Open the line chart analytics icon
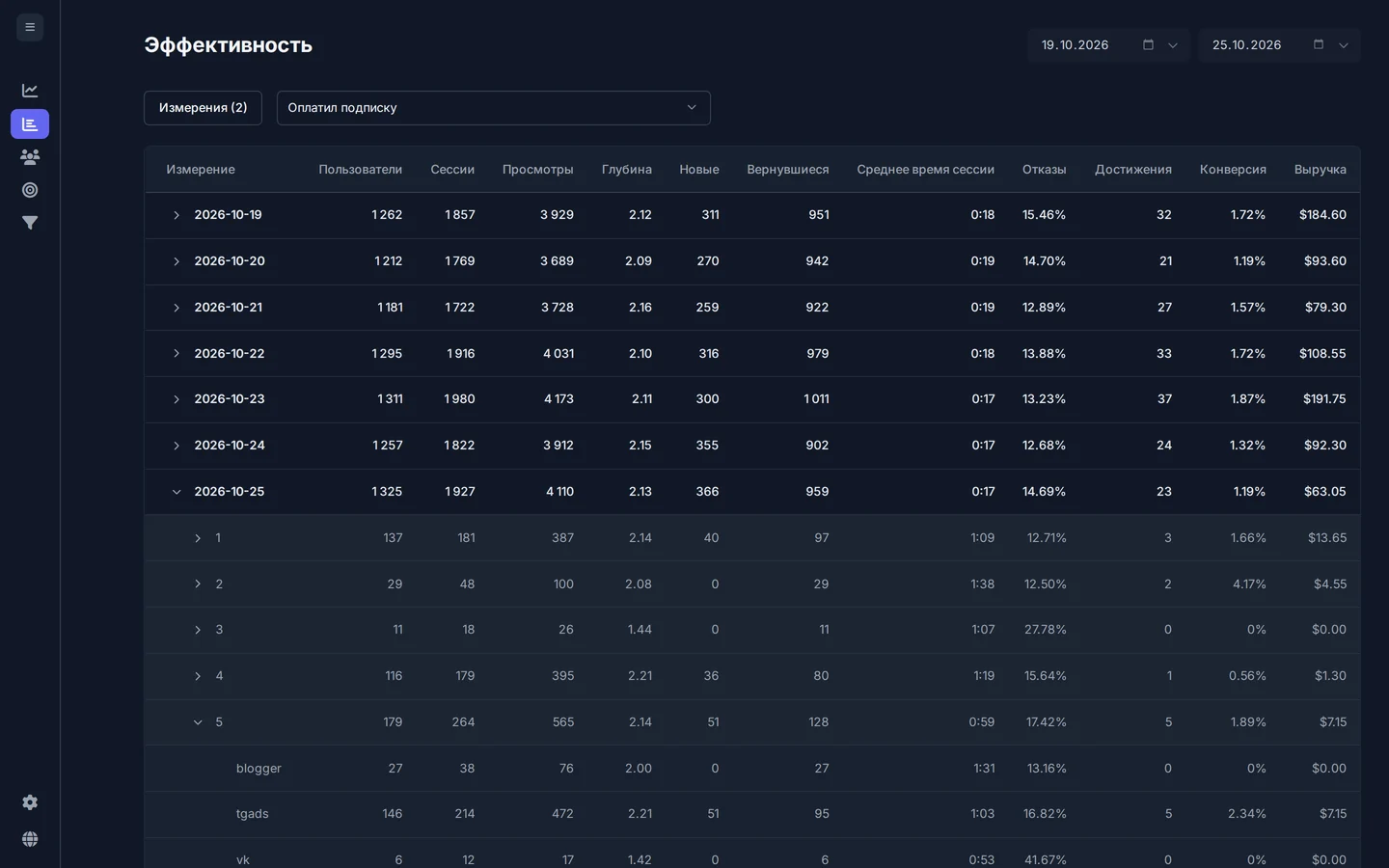Image resolution: width=1389 pixels, height=868 pixels. point(30,91)
